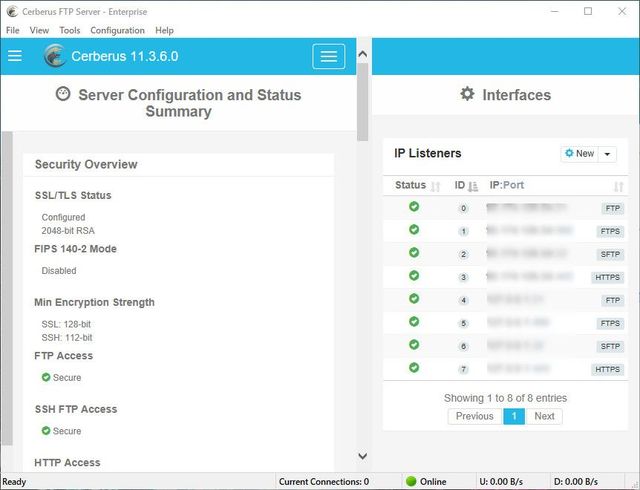
Task: Click the Cerberus logo icon in header
Action: tap(55, 56)
